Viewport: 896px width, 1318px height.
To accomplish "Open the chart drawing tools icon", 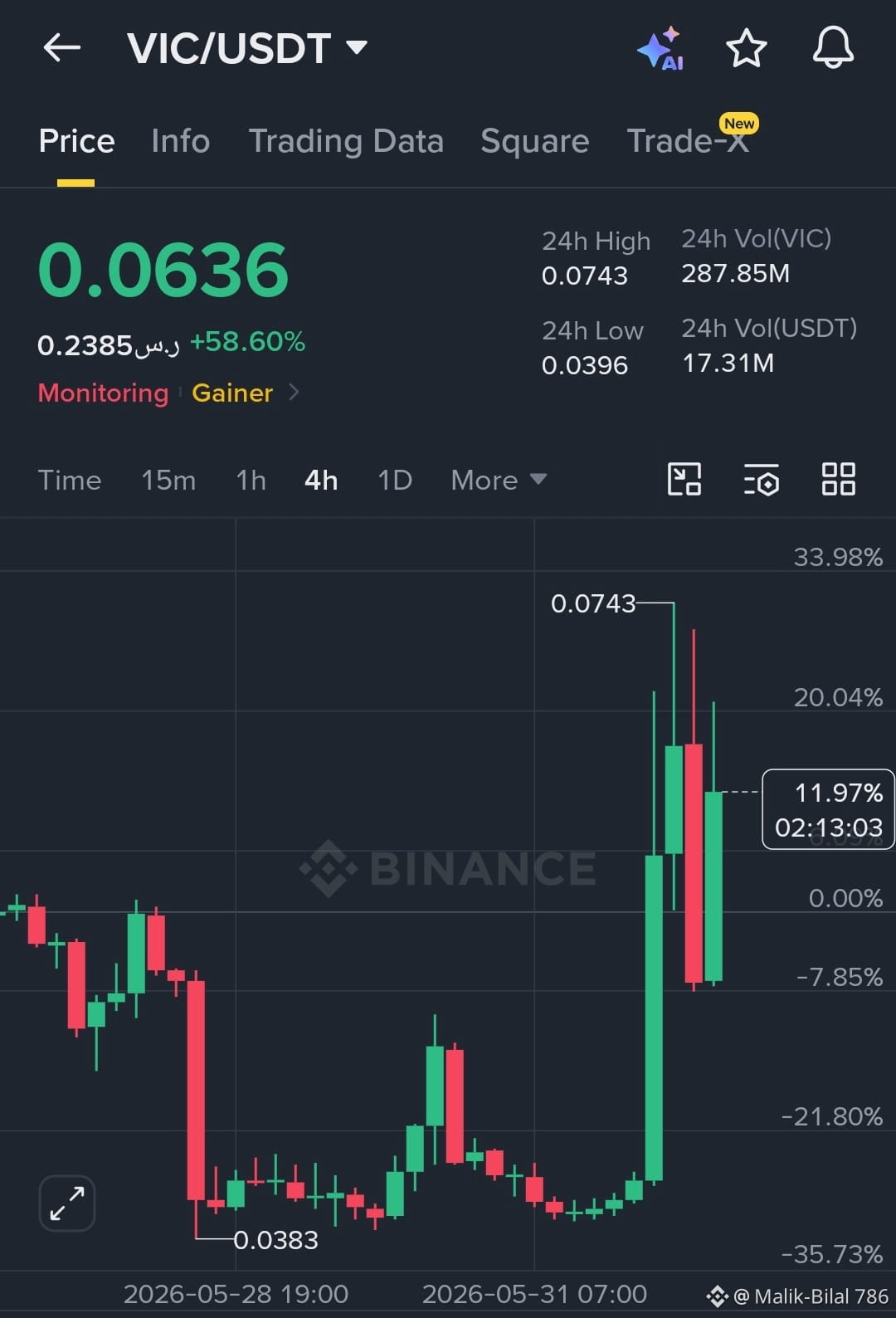I will point(684,479).
